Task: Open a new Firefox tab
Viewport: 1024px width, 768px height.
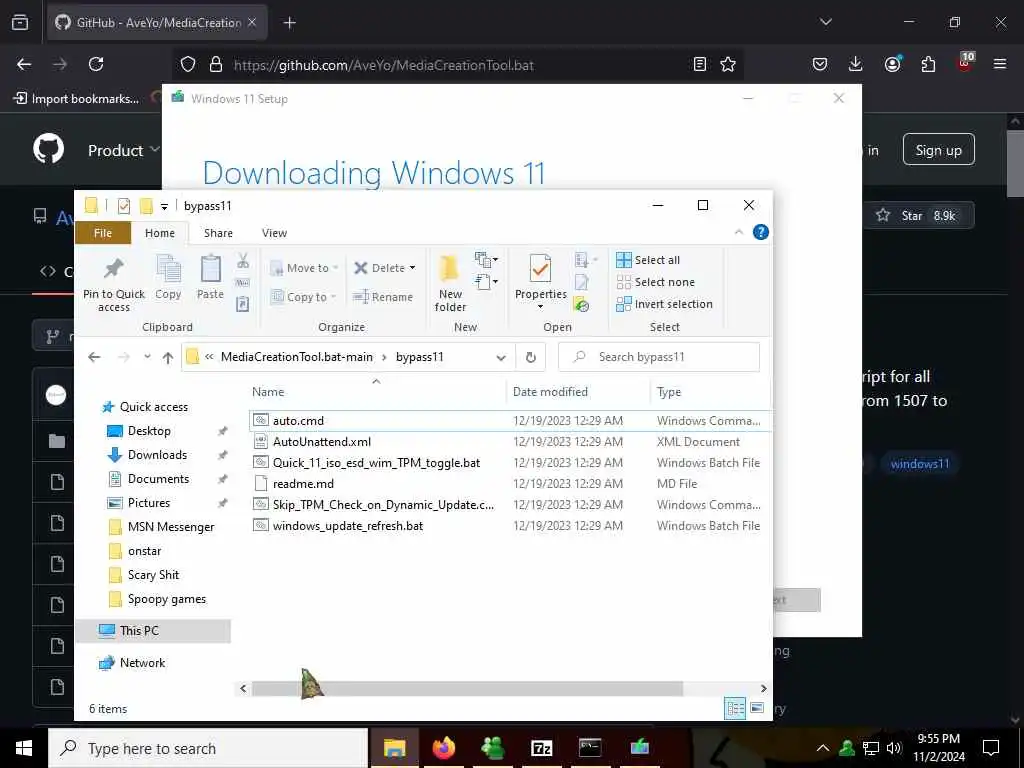Action: [290, 23]
